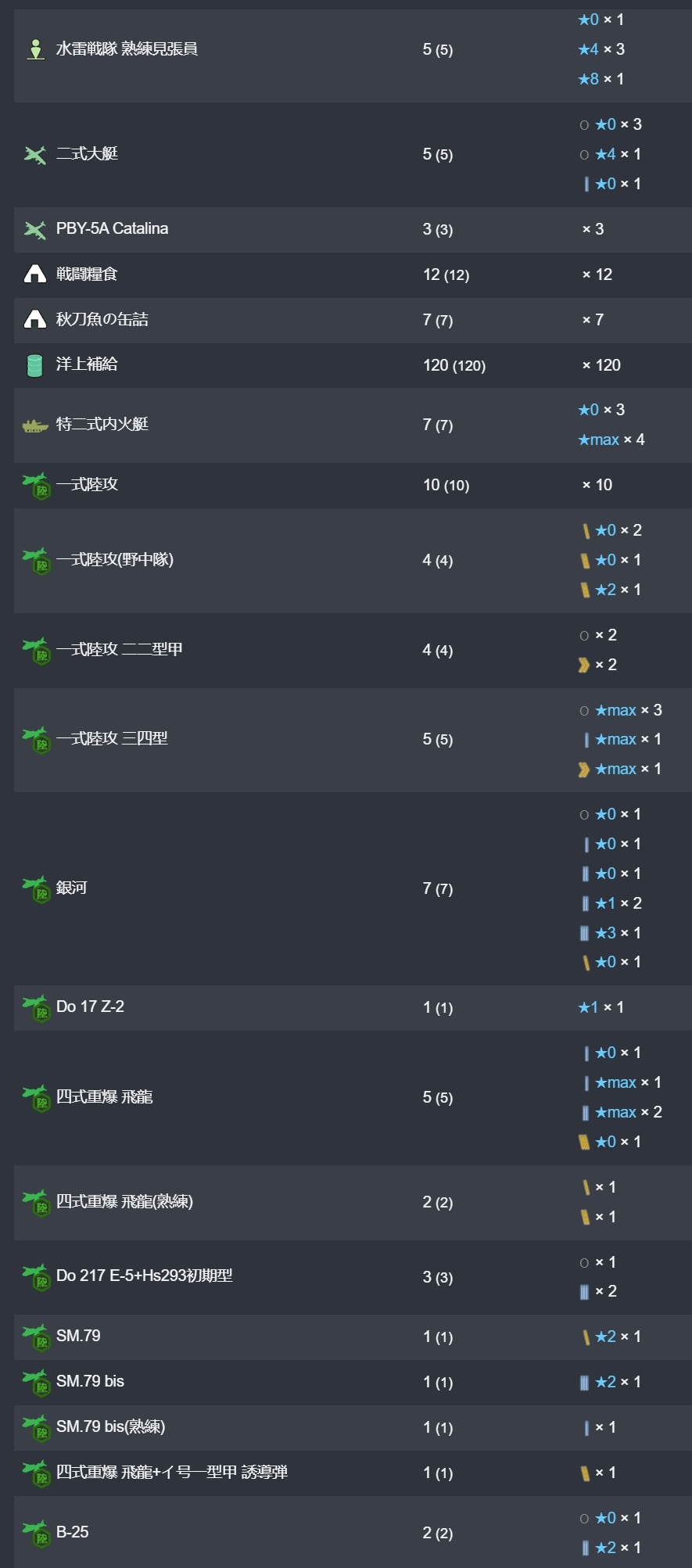Click the 120 (120) count for 洋上補給
Viewport: 692px width, 1568px height.
(454, 365)
